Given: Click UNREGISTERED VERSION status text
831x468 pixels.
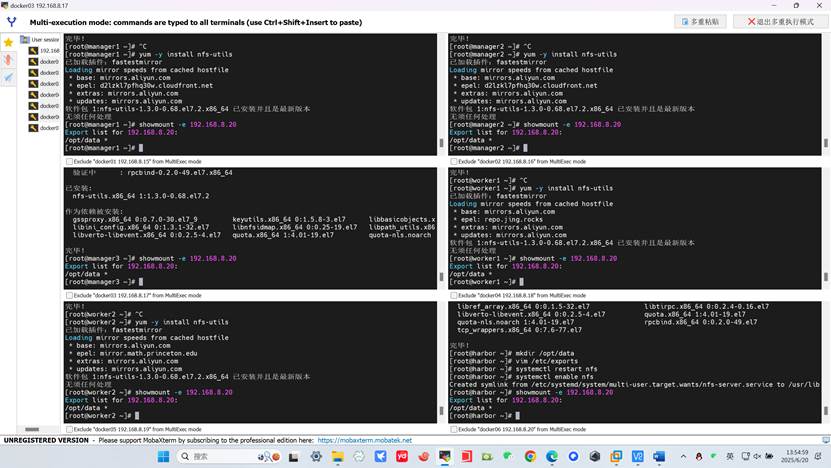Looking at the screenshot, I should (46, 440).
